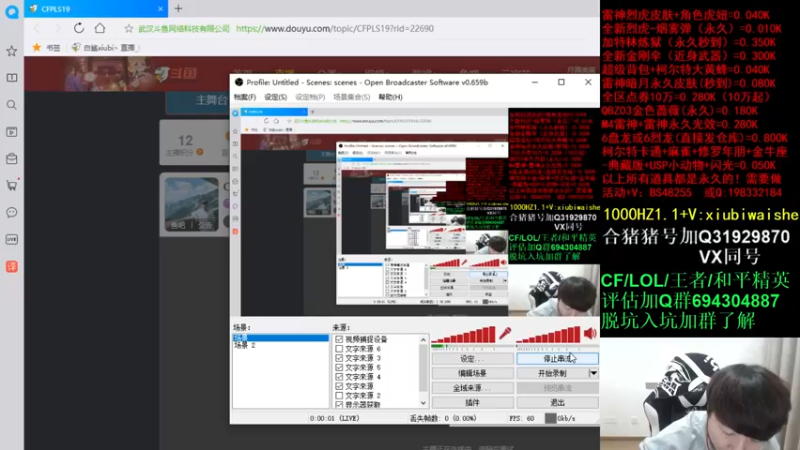Reload the page with refresh icon

79,28
